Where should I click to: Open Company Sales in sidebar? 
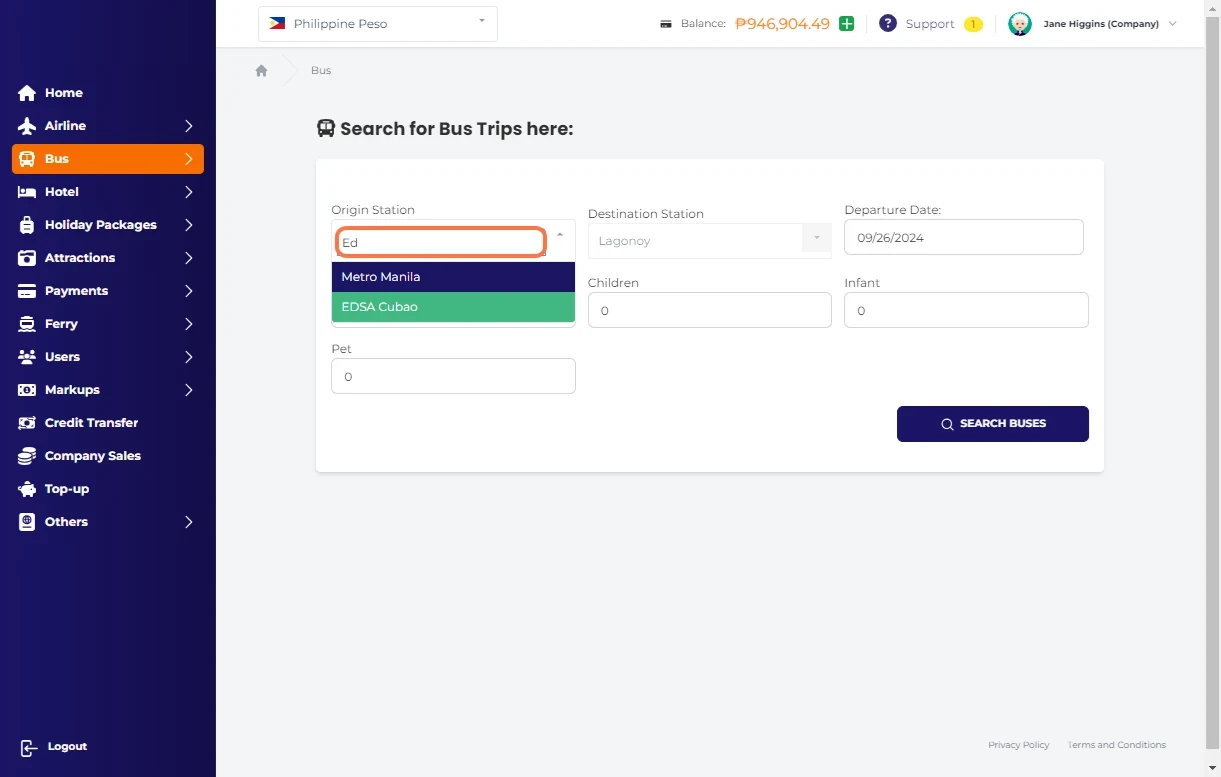pyautogui.click(x=92, y=456)
